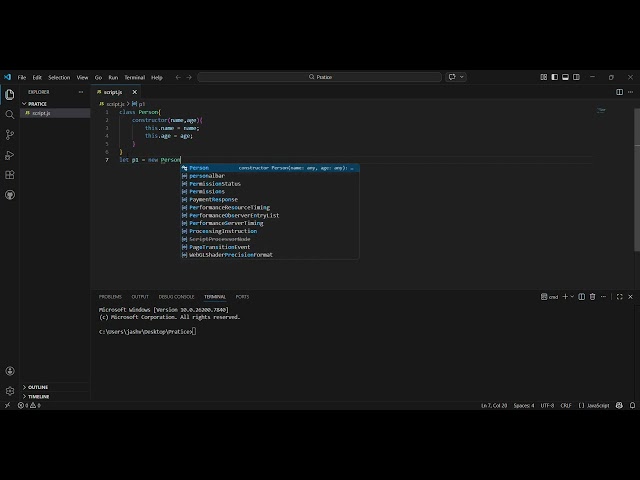Open notifications bell in status bar

632,405
